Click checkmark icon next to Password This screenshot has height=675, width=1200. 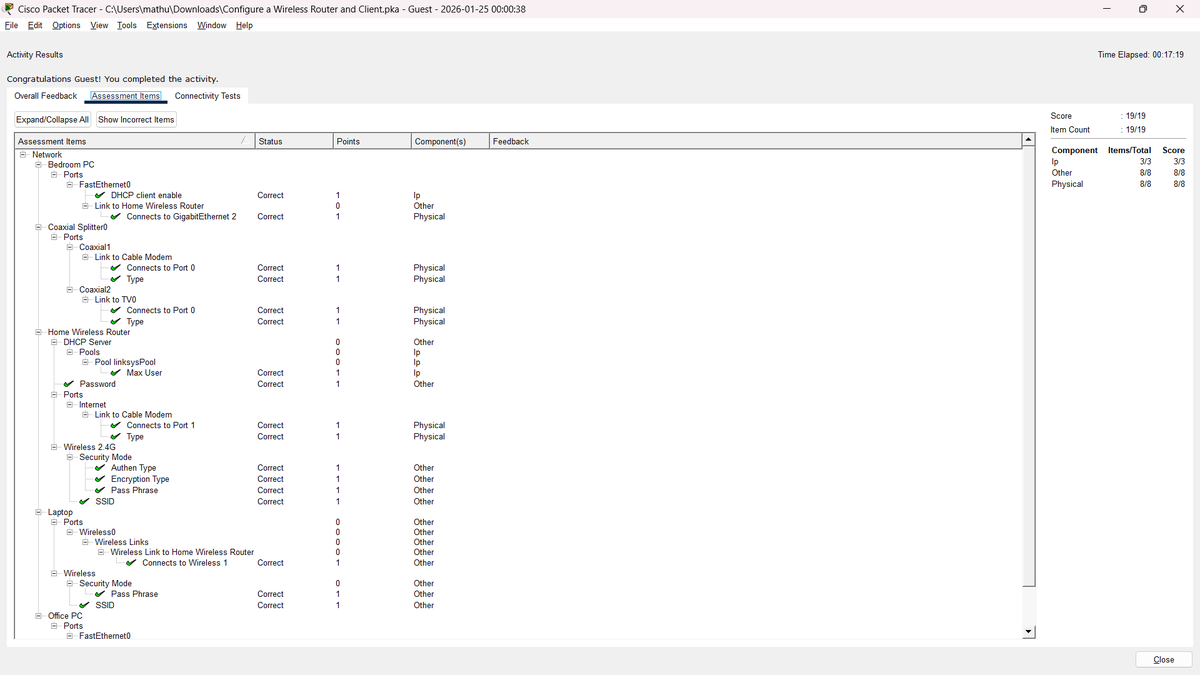(x=68, y=384)
